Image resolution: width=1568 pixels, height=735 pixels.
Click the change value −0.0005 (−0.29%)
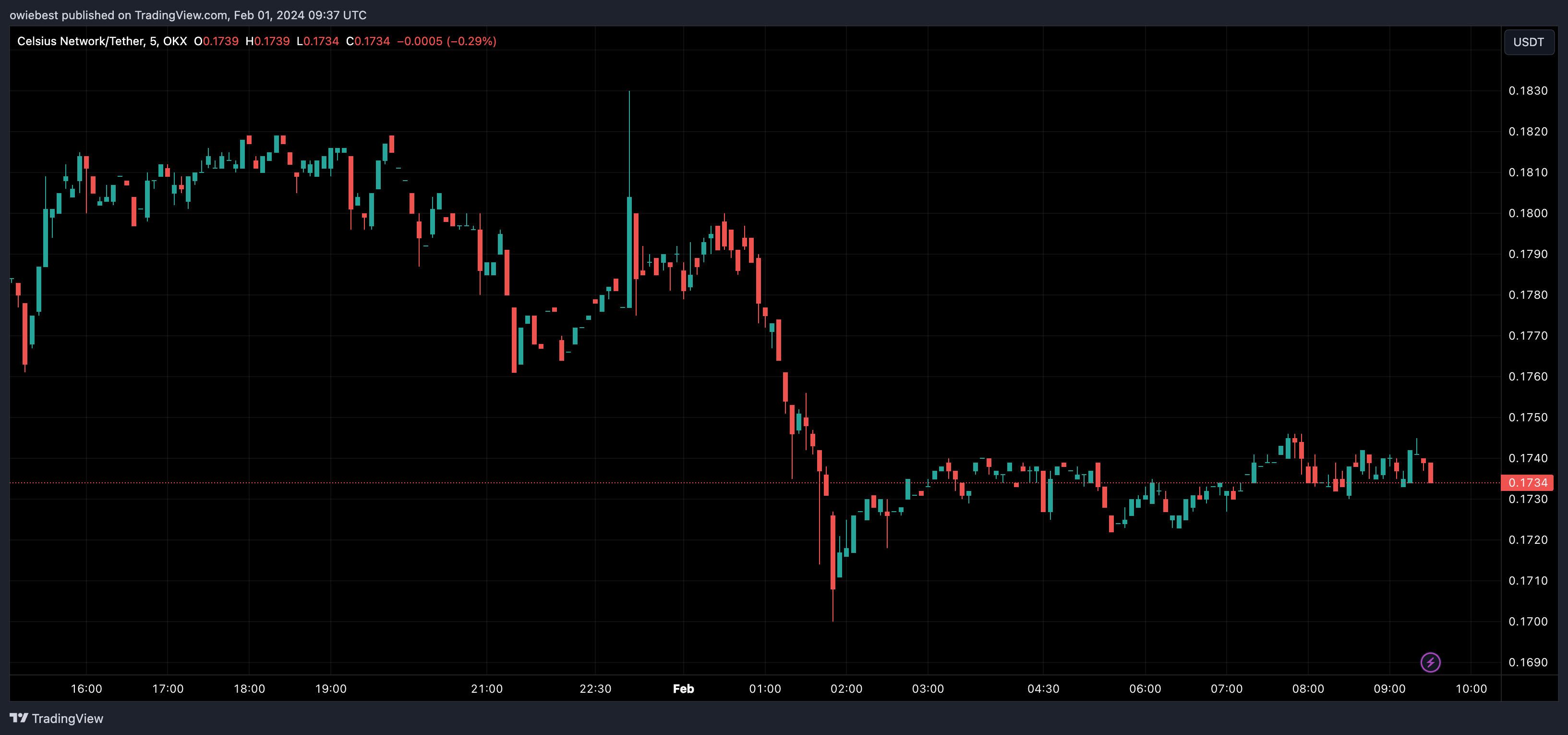(447, 41)
